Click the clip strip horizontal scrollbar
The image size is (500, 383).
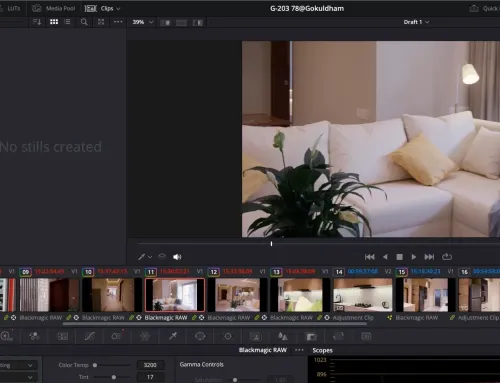[x=215, y=324]
